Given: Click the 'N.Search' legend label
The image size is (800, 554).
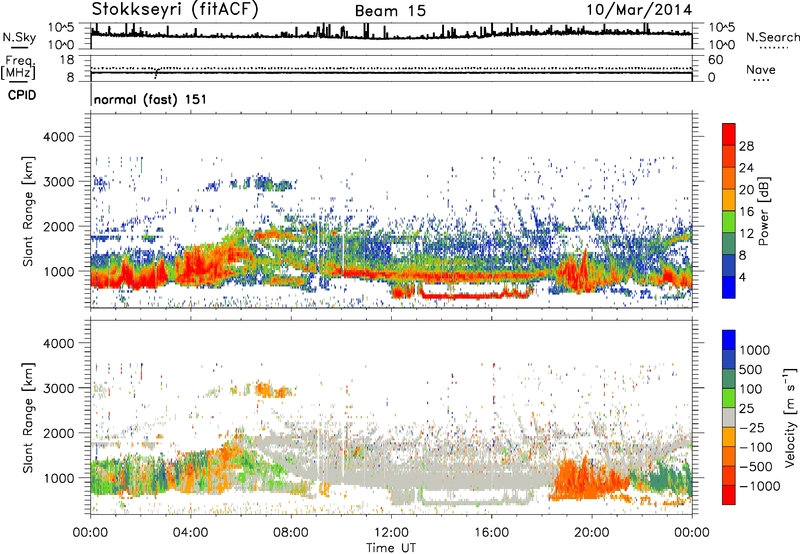Looking at the screenshot, I should [x=773, y=37].
